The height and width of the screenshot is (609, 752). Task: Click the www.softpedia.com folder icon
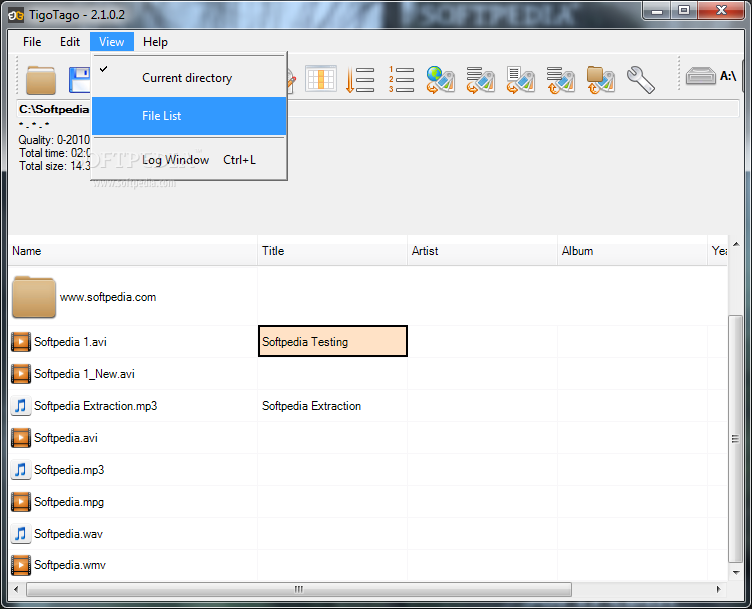pyautogui.click(x=34, y=297)
